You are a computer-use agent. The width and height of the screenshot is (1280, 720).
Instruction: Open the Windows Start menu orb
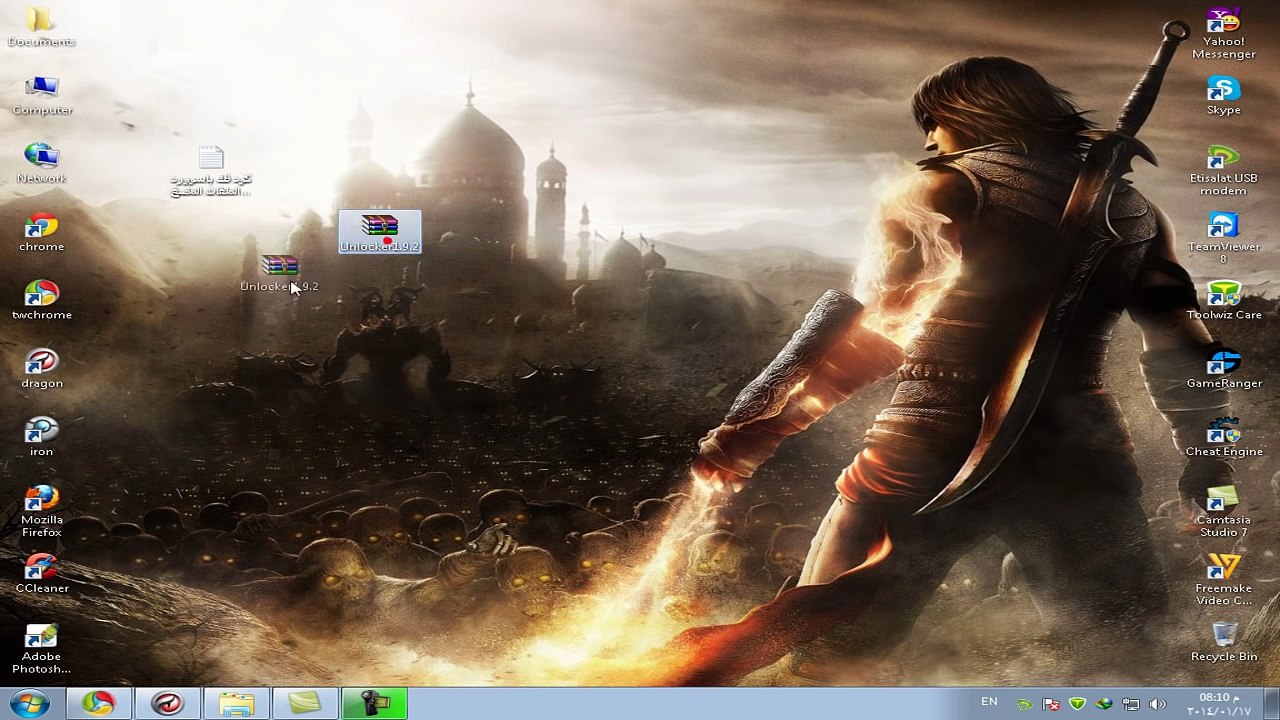30,704
